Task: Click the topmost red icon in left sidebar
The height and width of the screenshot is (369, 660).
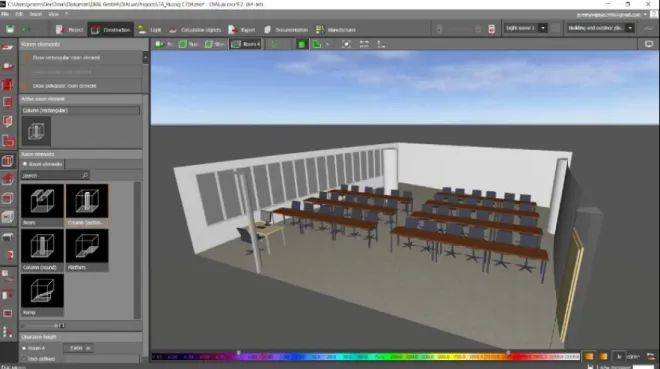Action: tap(8, 47)
